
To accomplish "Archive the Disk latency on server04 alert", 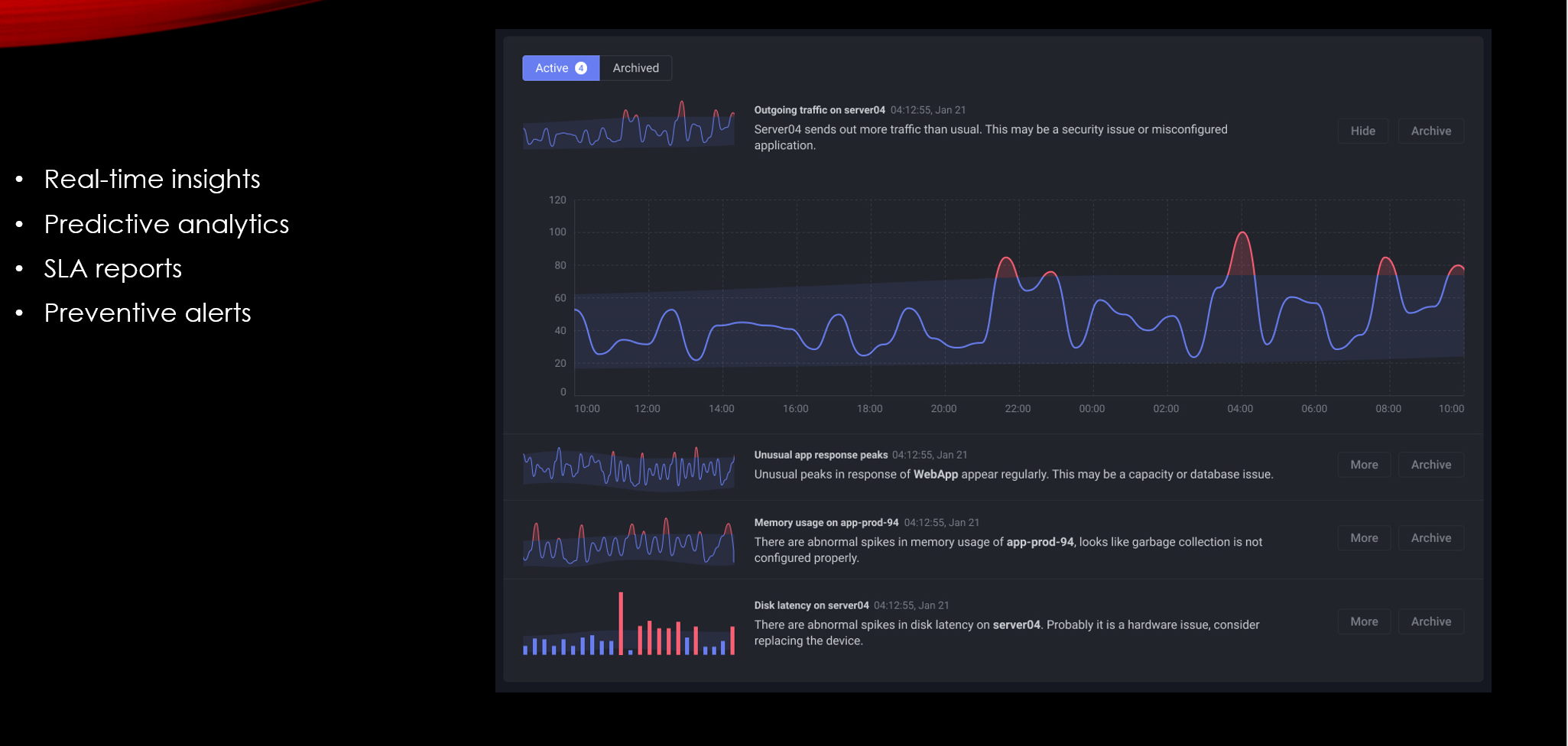I will click(1430, 621).
